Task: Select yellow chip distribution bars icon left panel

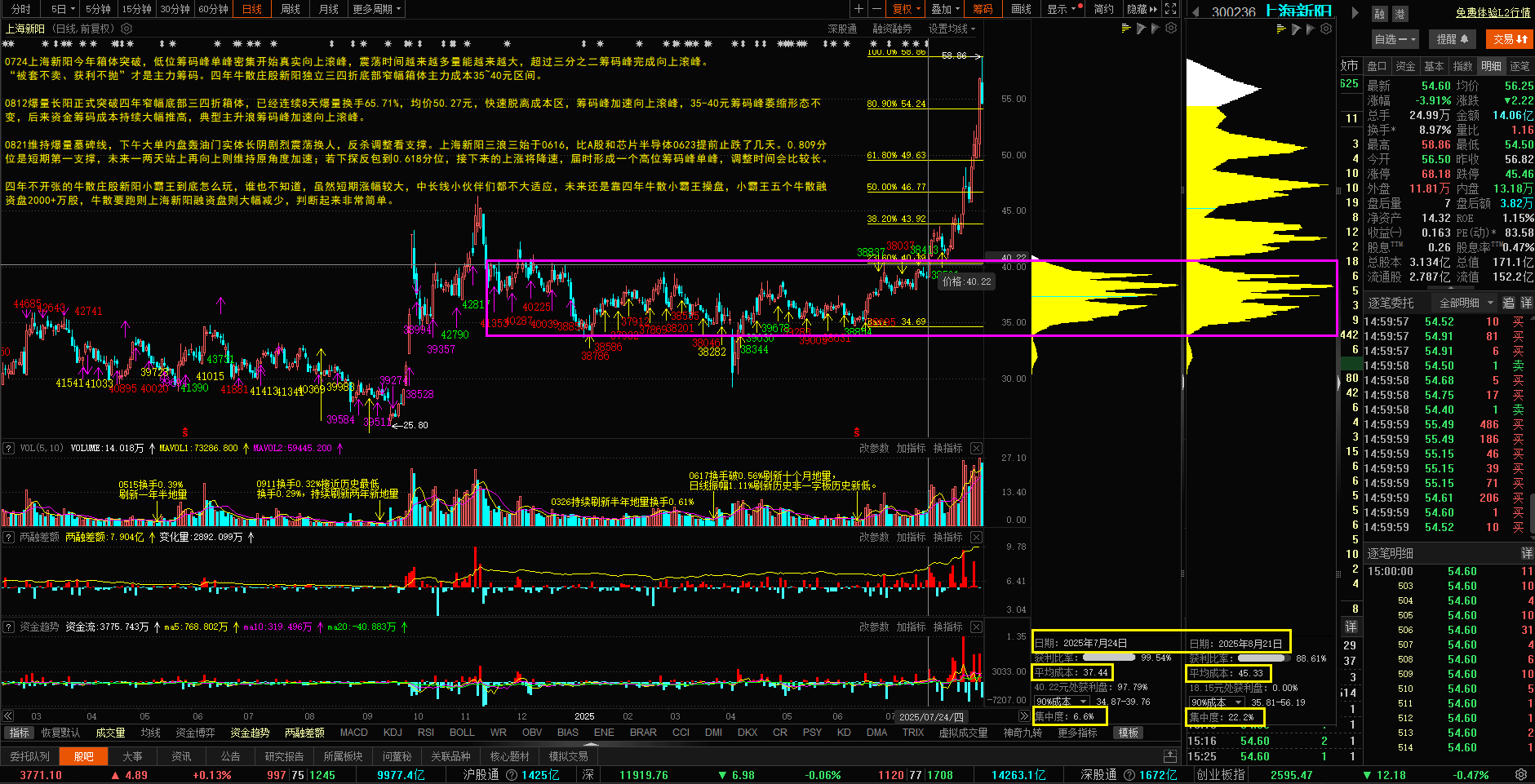Action: [x=1126, y=29]
